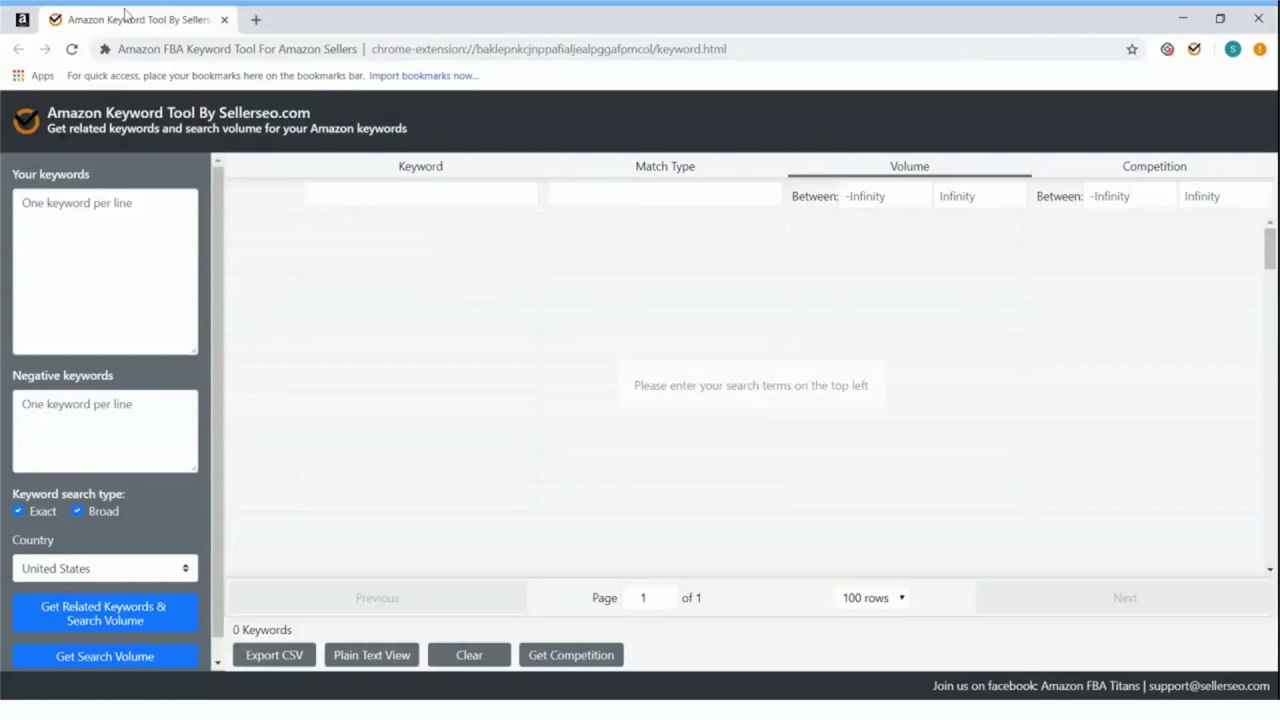
Task: Open the 100 rows dropdown
Action: pyautogui.click(x=874, y=598)
